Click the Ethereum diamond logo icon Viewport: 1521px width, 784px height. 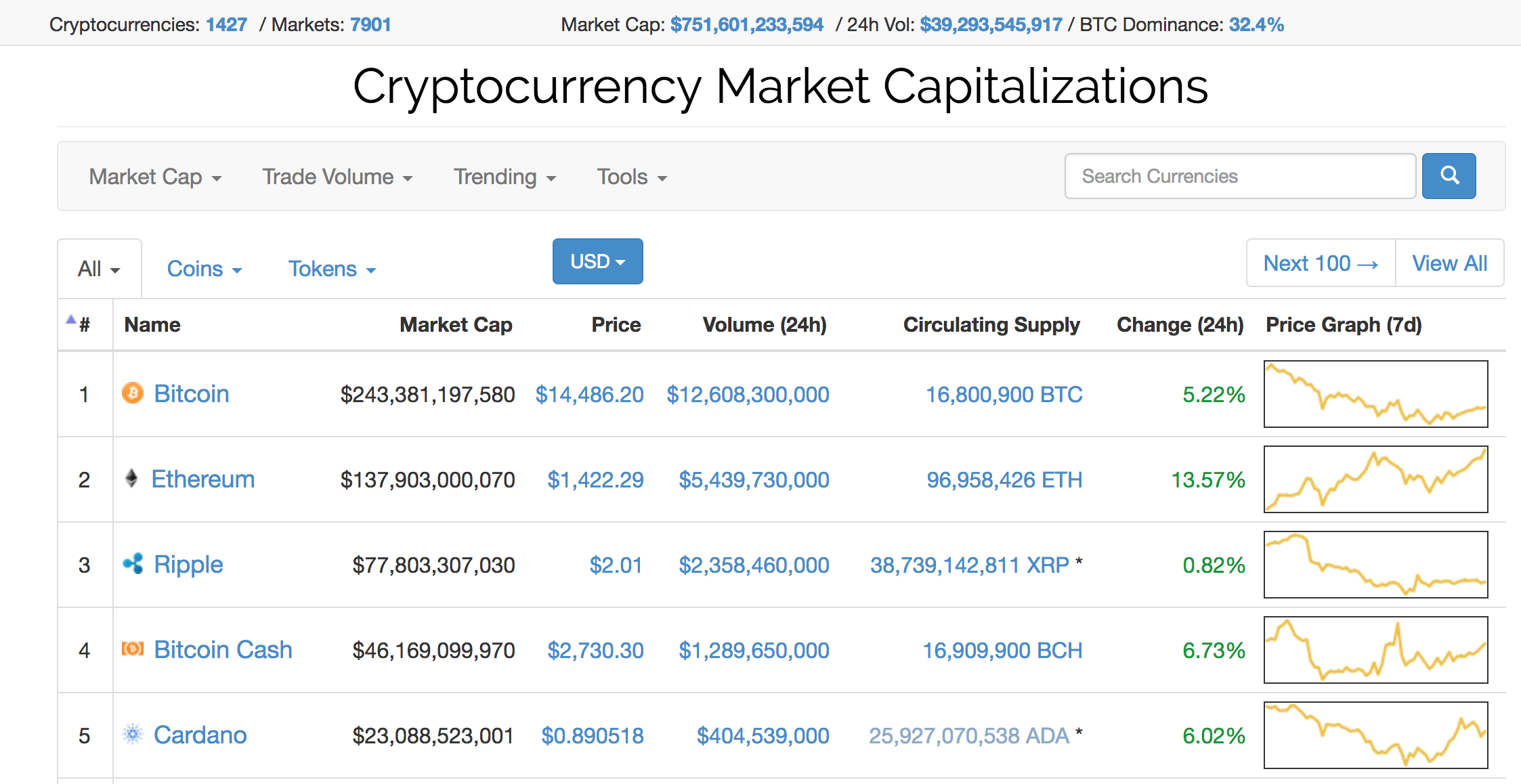pyautogui.click(x=132, y=479)
